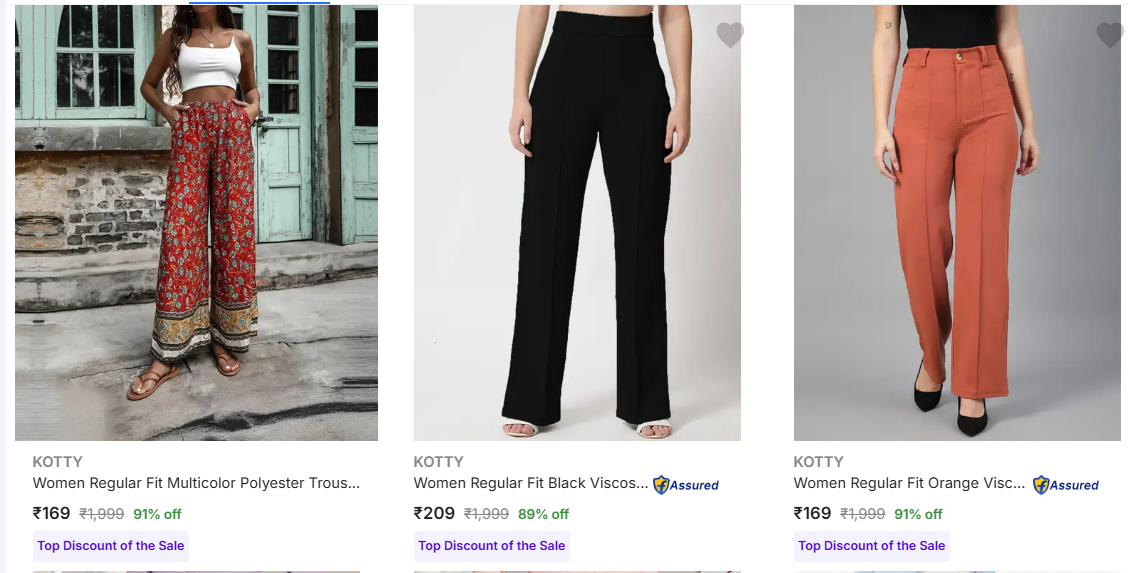Click KOTTY brand above orange trousers
Viewport: 1128px width, 573px height.
click(819, 462)
